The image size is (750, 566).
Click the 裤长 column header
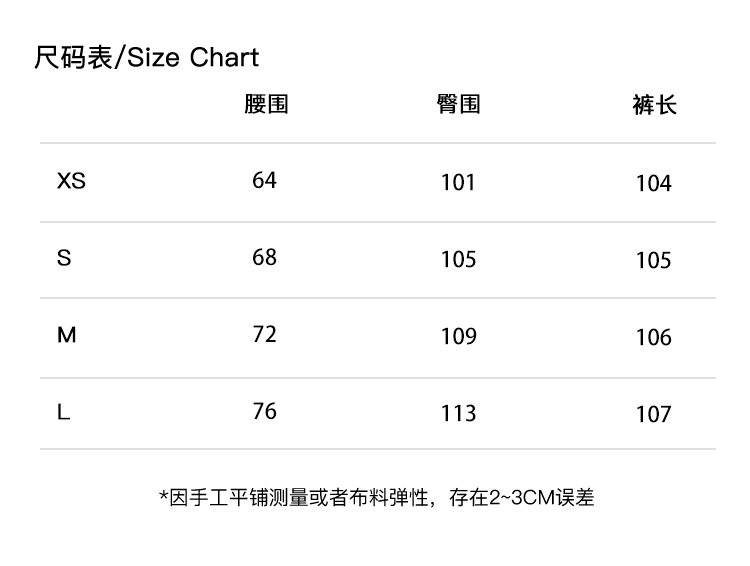654,105
